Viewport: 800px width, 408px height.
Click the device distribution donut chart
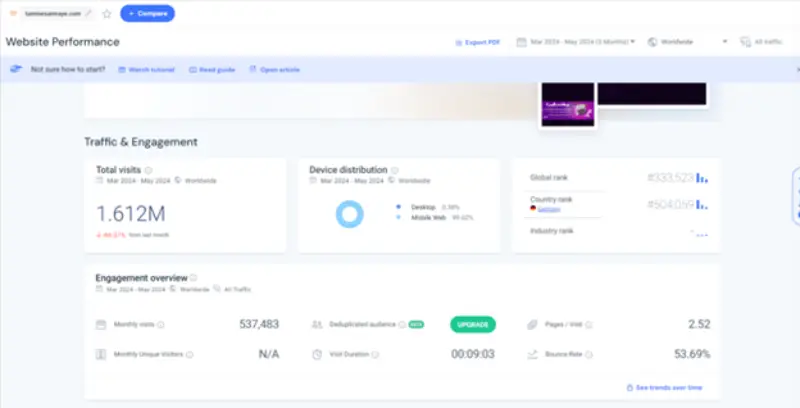tap(349, 214)
